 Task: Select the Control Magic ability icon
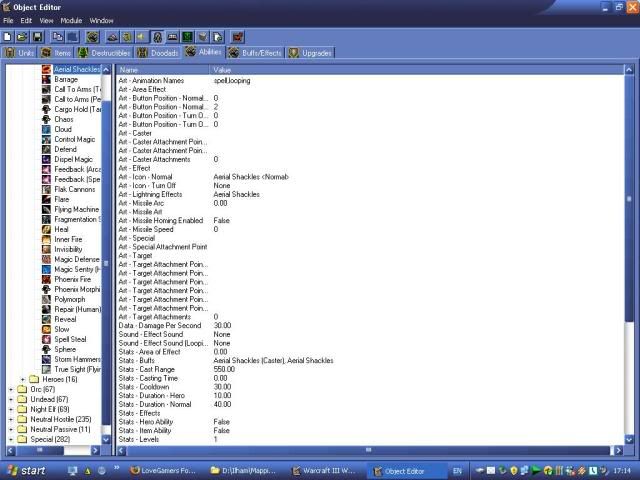click(x=47, y=139)
